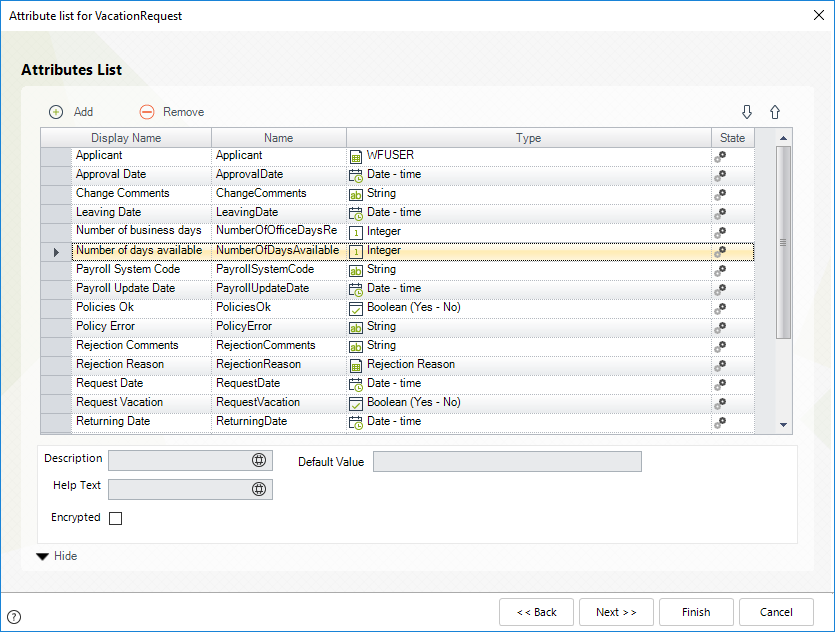Image resolution: width=835 pixels, height=632 pixels.
Task: Click the scrollbar up arrow
Action: 783,138
